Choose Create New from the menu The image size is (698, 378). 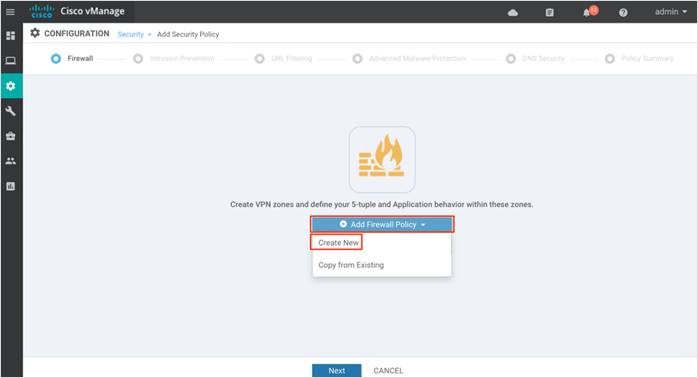point(338,243)
